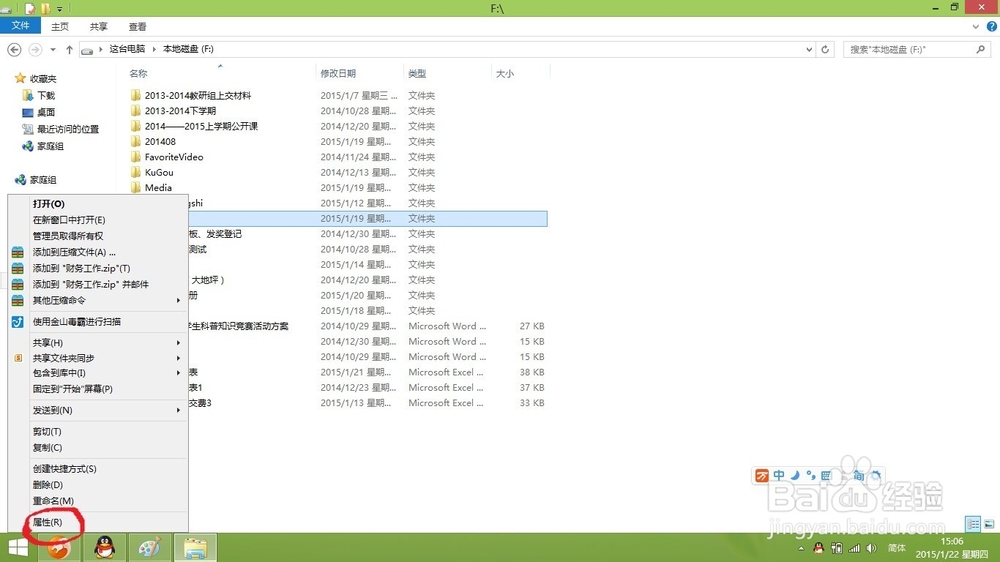Open 下载 in the favorites sidebar
The height and width of the screenshot is (562, 1000).
[x=46, y=96]
